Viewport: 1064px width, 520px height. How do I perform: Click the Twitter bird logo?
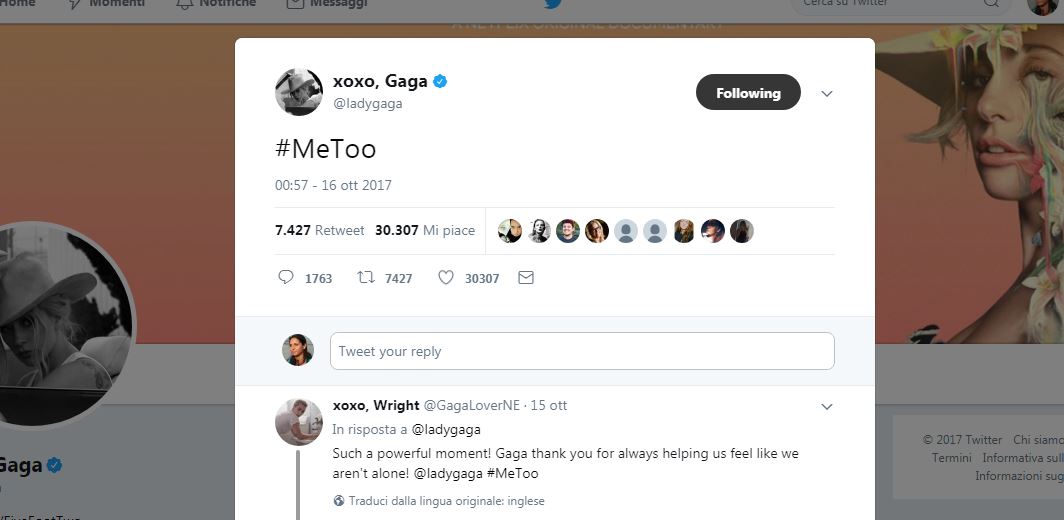[x=553, y=4]
